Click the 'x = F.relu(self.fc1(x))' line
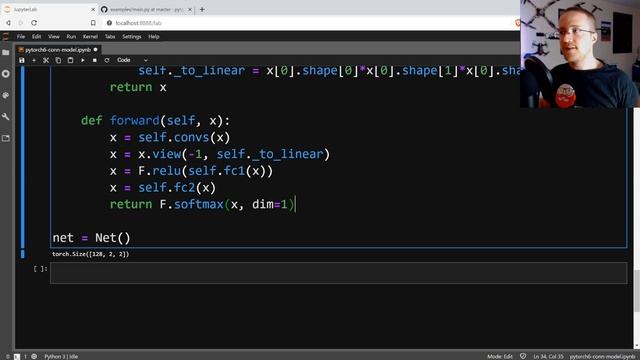Screen dimensions: 640x360 (x=191, y=171)
